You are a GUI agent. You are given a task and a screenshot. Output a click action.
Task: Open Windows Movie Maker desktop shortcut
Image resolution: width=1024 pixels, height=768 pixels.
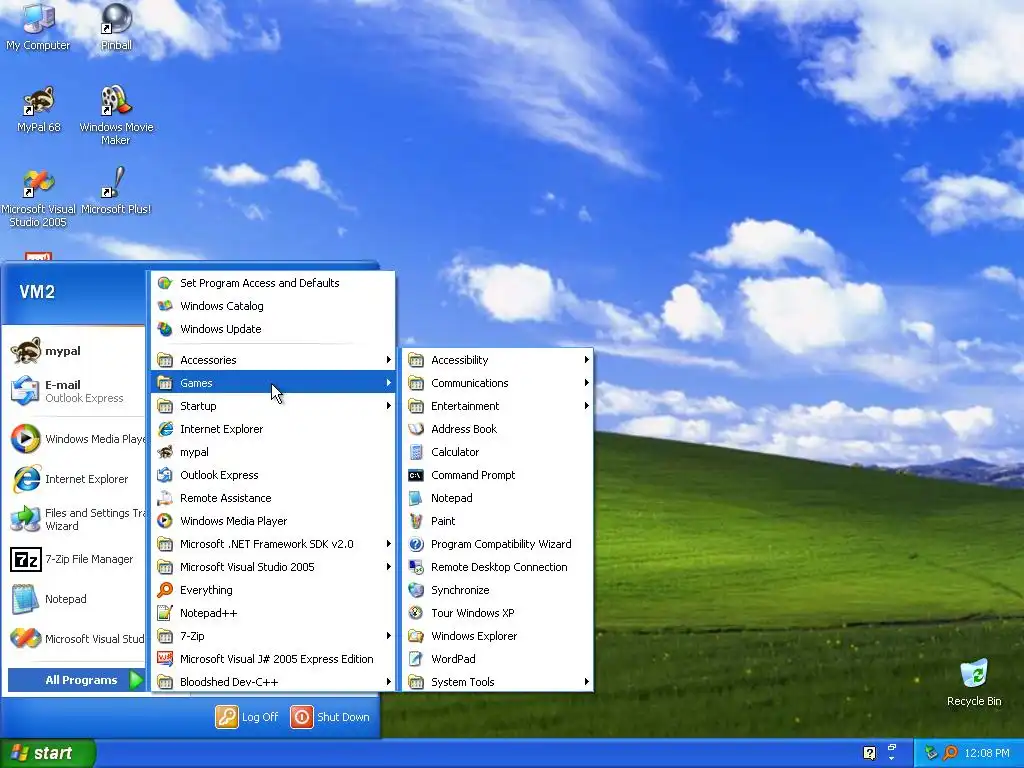(116, 115)
